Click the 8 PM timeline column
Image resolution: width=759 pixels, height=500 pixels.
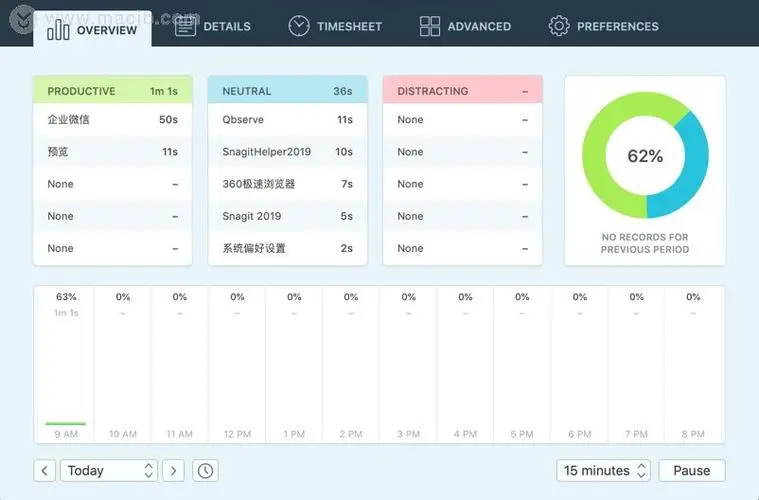click(693, 364)
